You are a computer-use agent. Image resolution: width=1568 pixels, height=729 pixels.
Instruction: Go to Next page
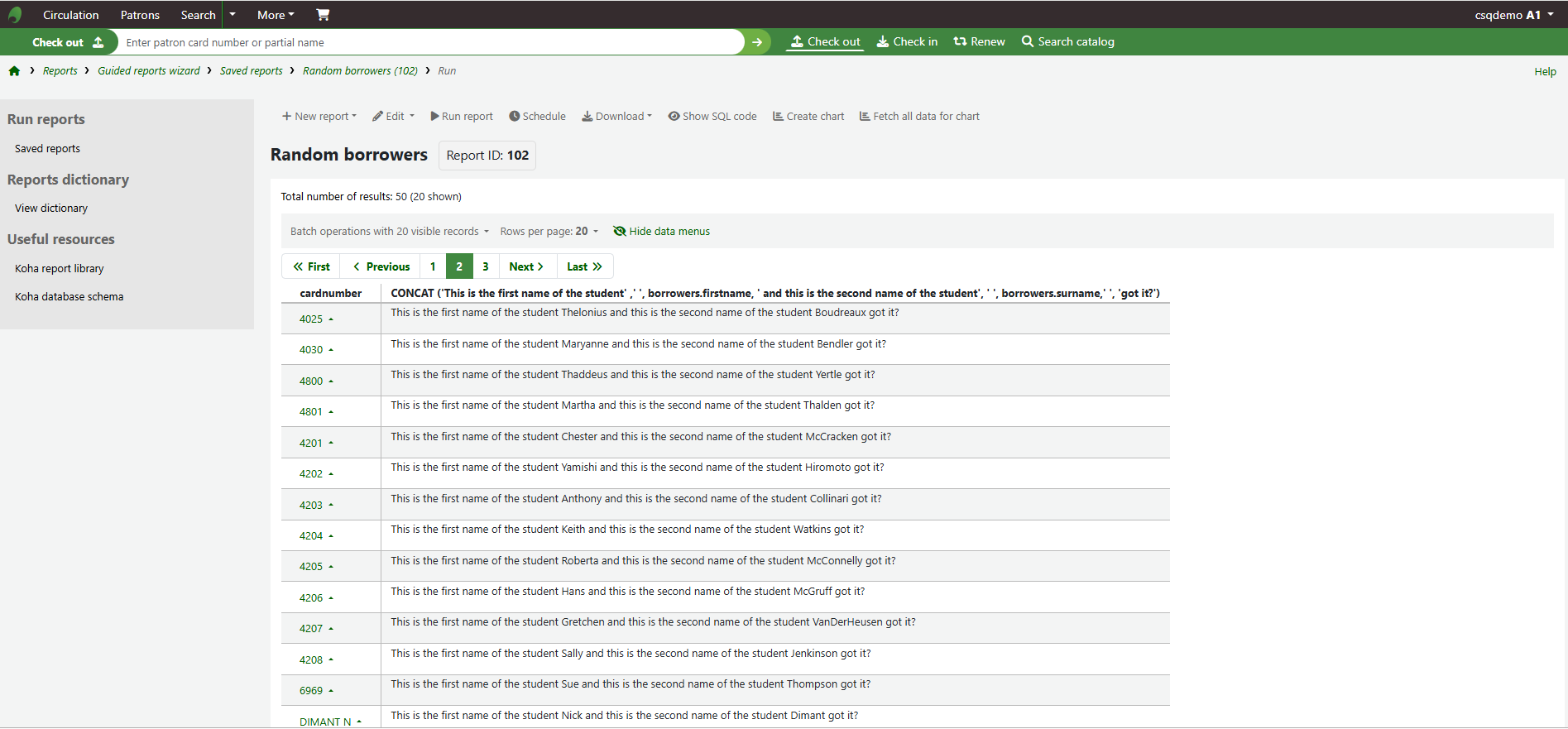pos(526,266)
